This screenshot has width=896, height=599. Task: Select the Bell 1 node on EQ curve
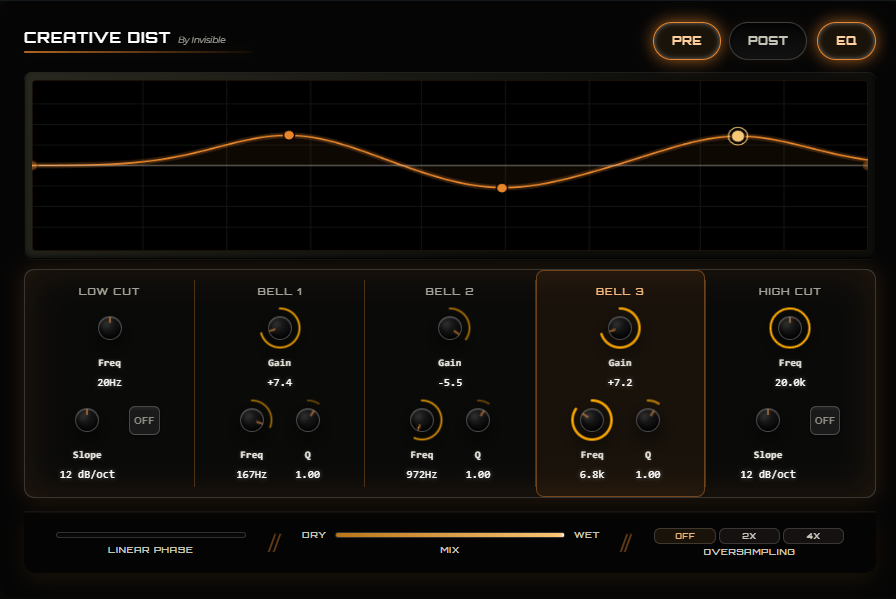point(289,135)
